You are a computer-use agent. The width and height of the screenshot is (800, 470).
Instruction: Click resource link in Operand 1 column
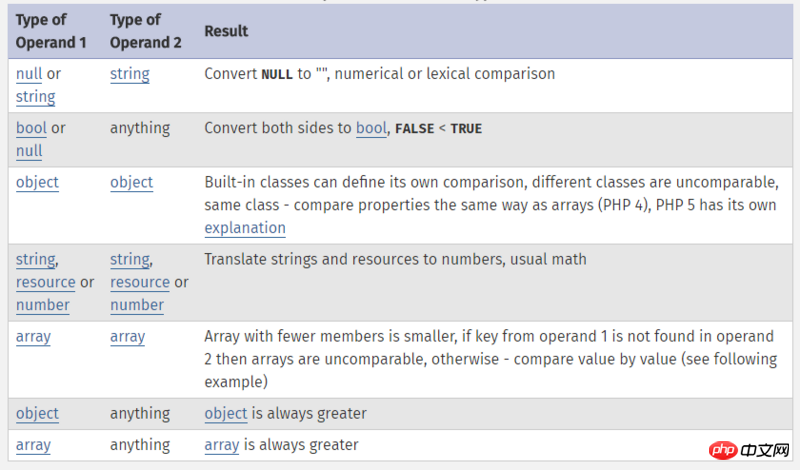pos(45,282)
